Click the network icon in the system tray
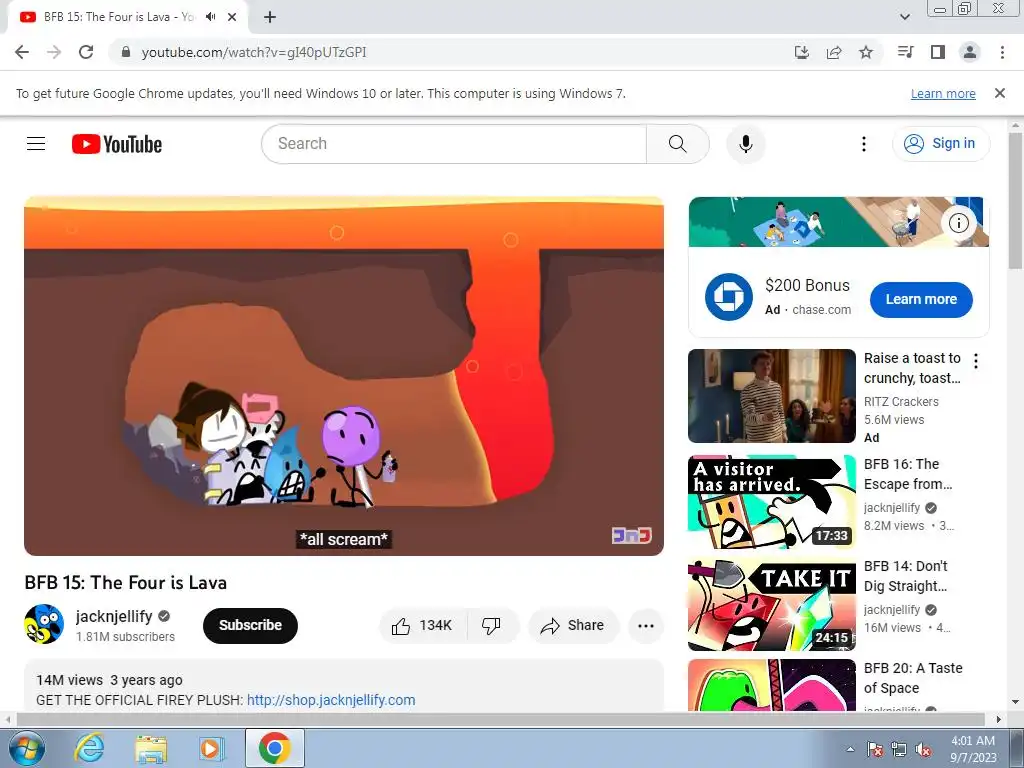 point(899,750)
